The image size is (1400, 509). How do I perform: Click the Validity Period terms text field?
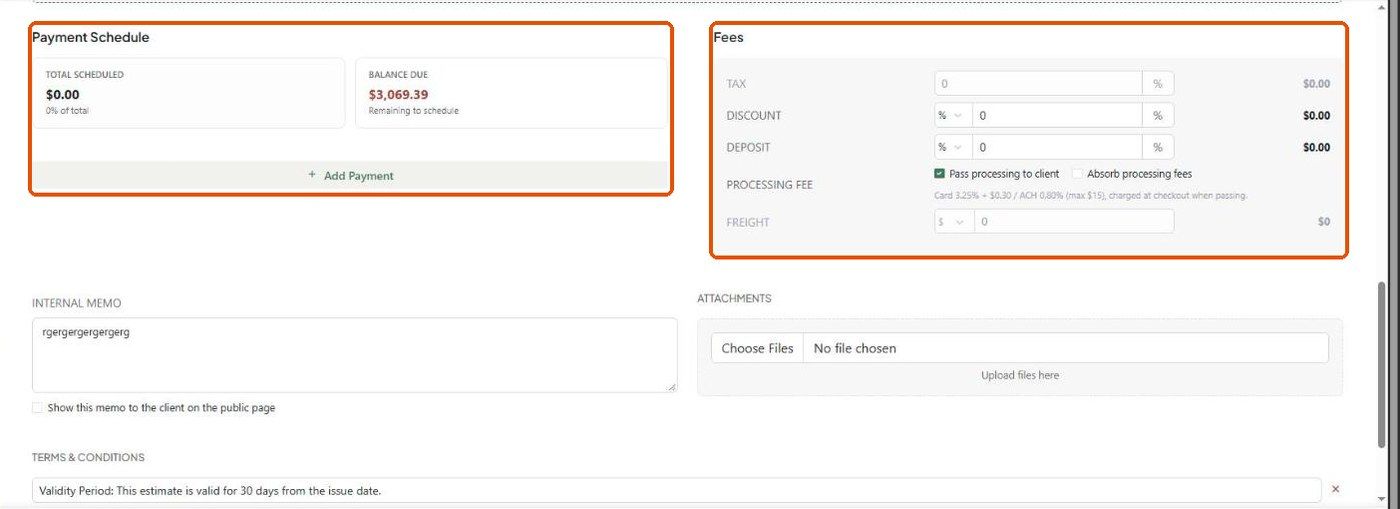click(677, 490)
